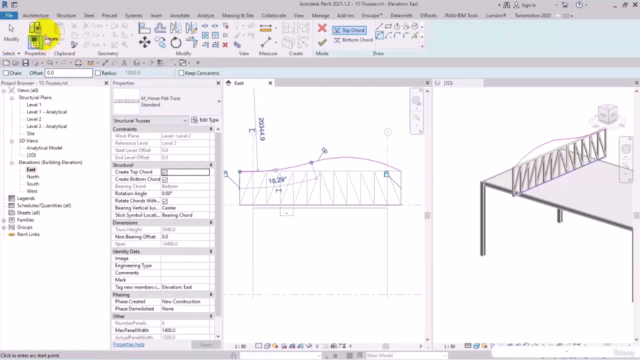Open Type Properties from the ribbon

[35, 28]
